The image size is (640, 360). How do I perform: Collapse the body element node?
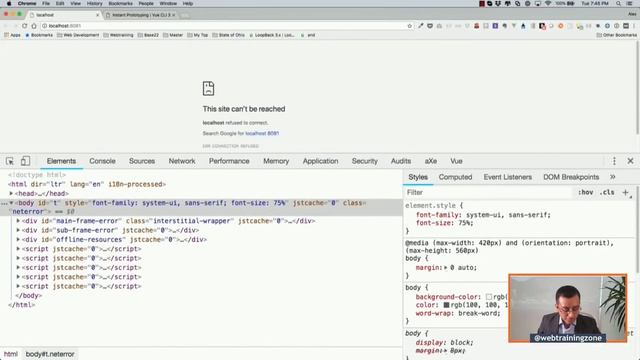11,203
